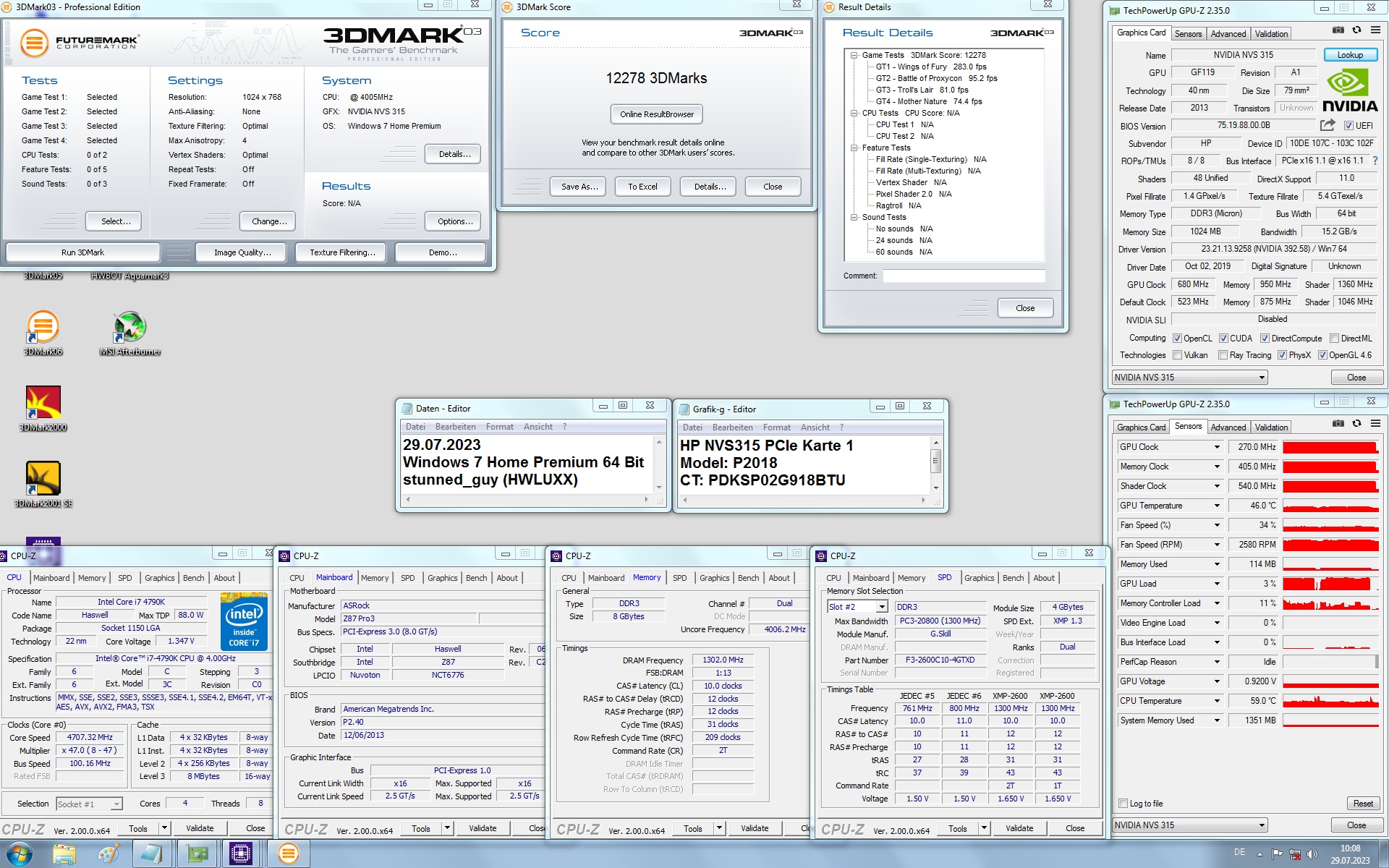Screen dimensions: 1389x868
Task: Toggle the DirectCompute checkbox
Action: 1265,339
